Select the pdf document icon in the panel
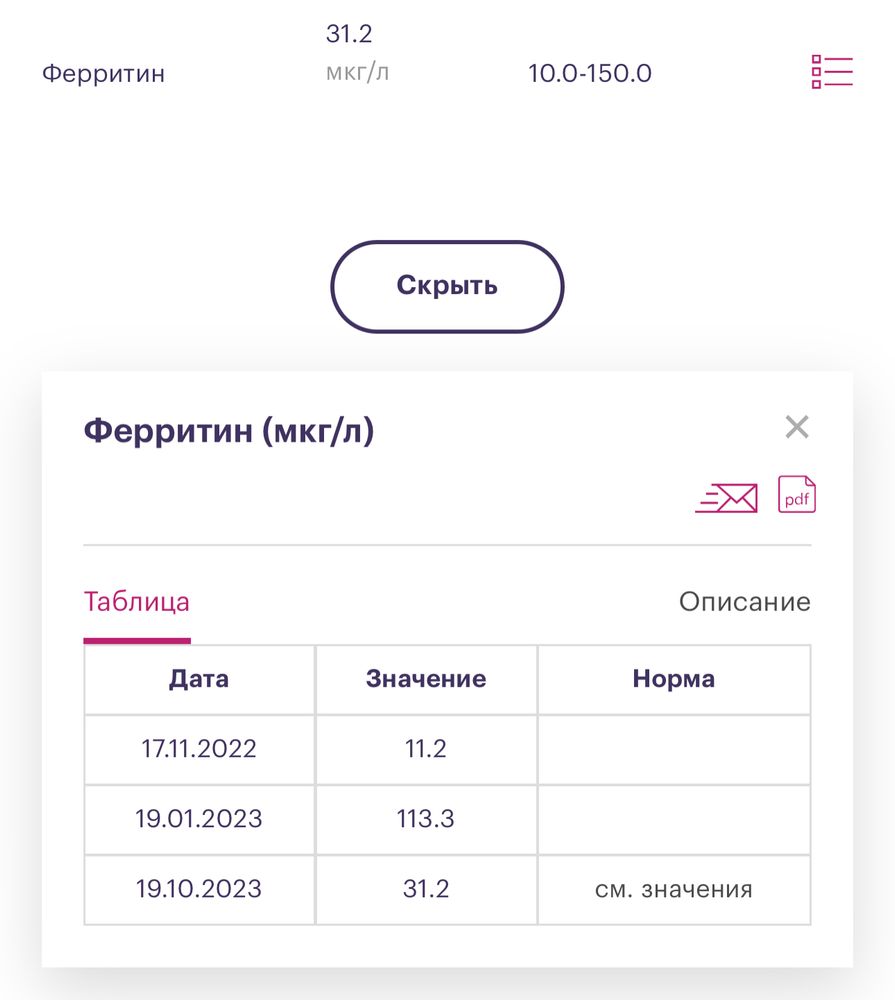This screenshot has height=1000, width=895. tap(797, 494)
